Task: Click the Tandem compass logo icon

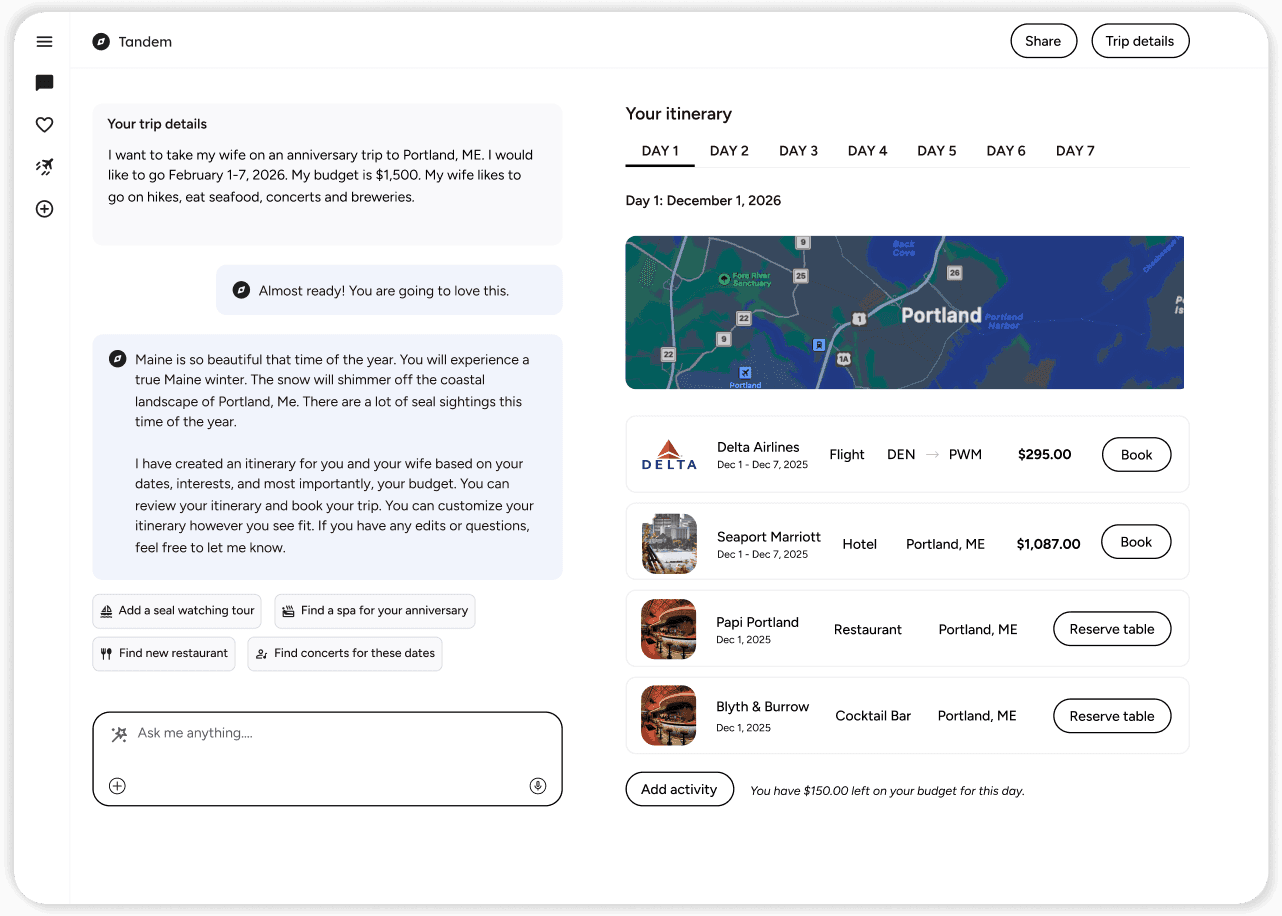Action: [101, 42]
